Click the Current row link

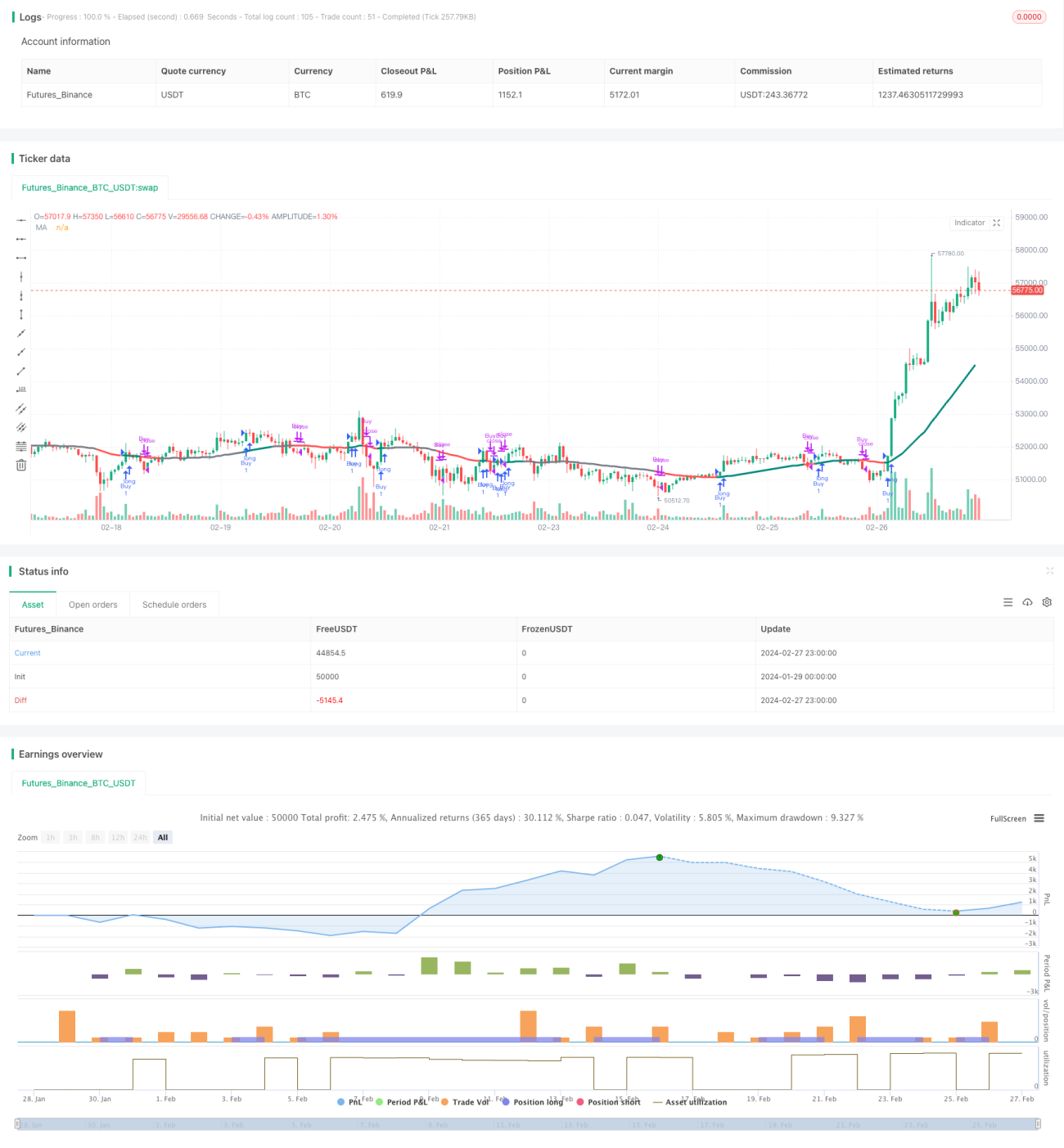coord(27,653)
